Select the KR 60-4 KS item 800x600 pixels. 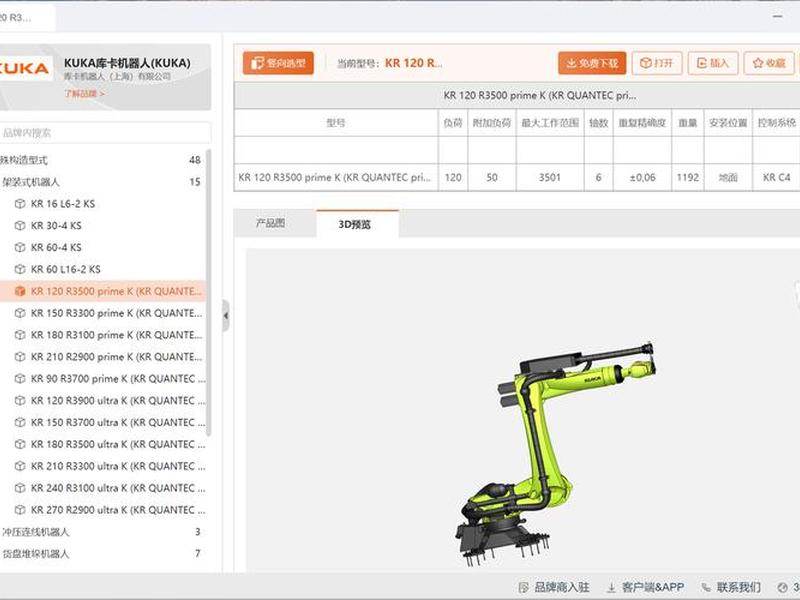click(x=56, y=247)
